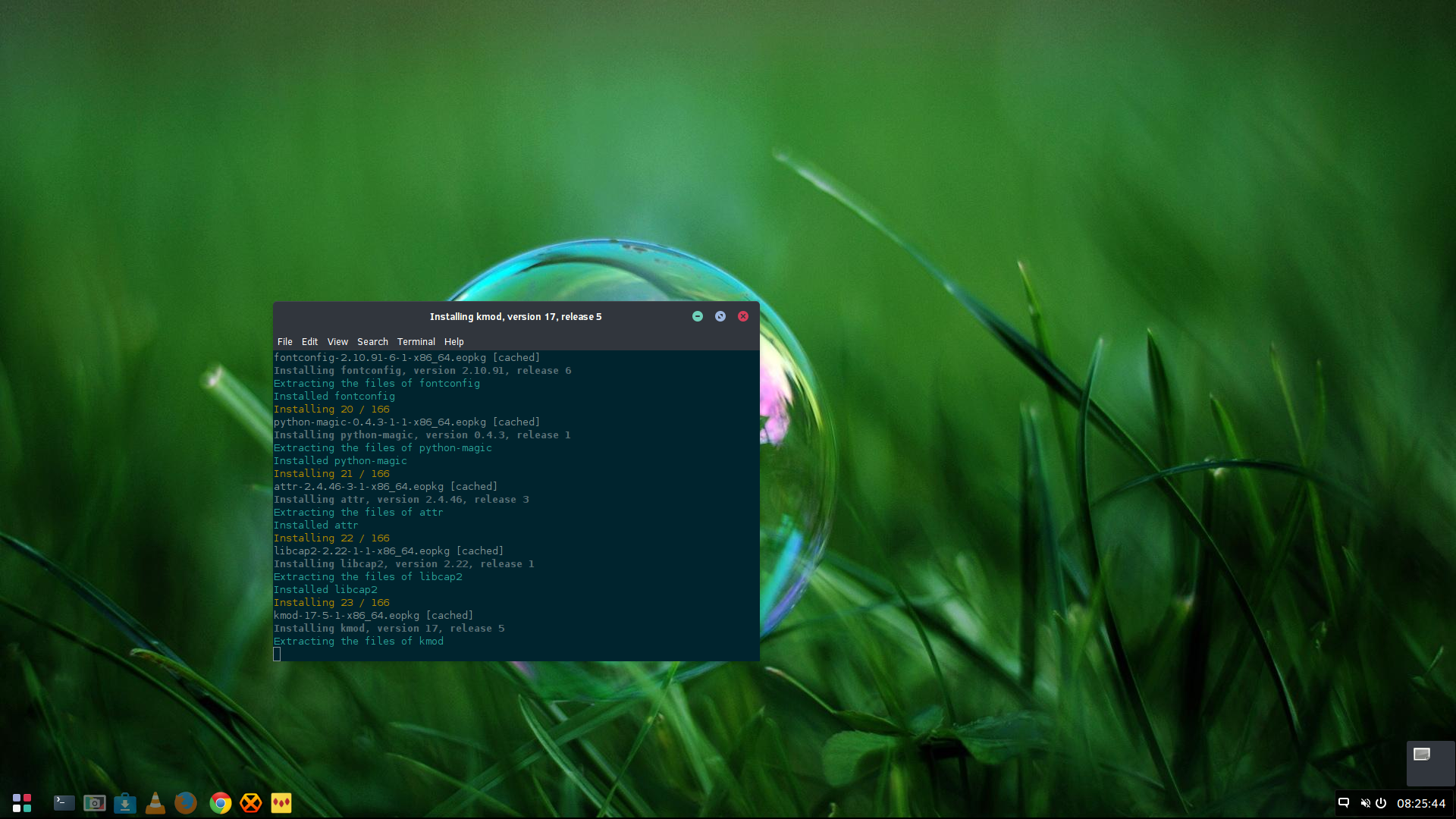Image resolution: width=1456 pixels, height=819 pixels.
Task: Open the software center download icon
Action: (125, 803)
